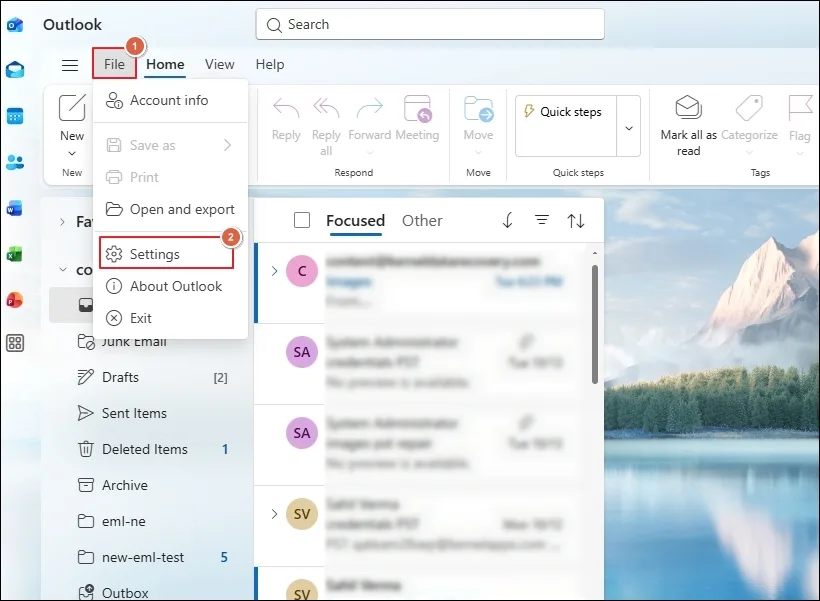Expand the New mail dropdown arrow

click(72, 153)
